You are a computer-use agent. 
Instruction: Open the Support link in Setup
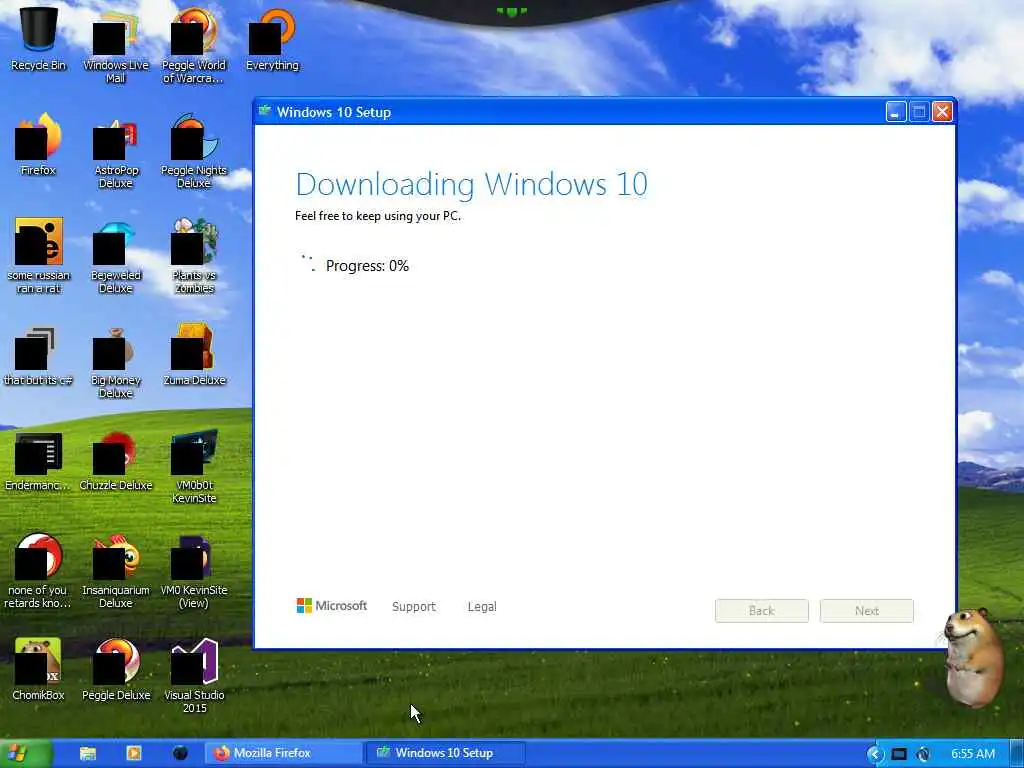pyautogui.click(x=413, y=607)
